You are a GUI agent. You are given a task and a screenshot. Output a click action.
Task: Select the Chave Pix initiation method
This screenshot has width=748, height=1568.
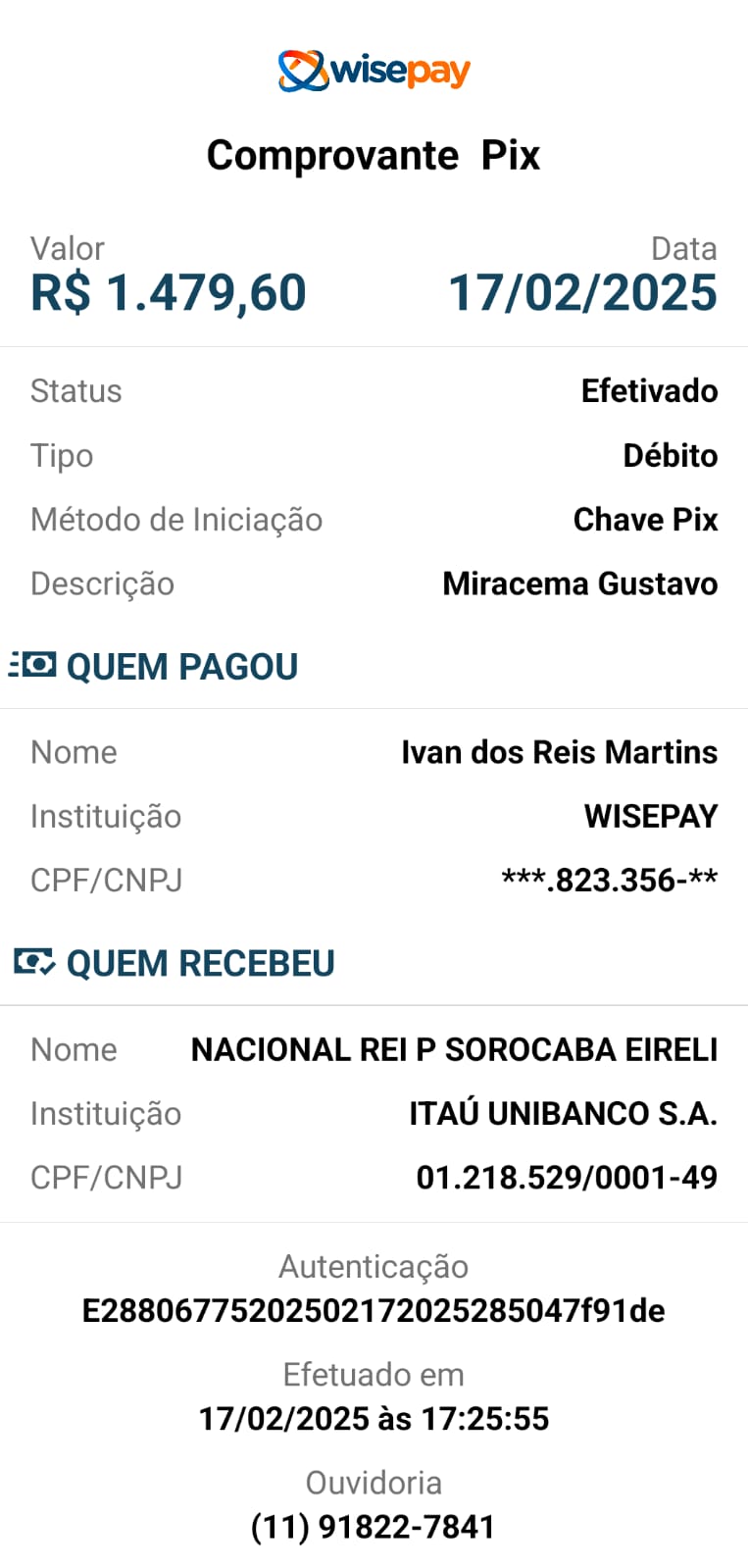645,520
